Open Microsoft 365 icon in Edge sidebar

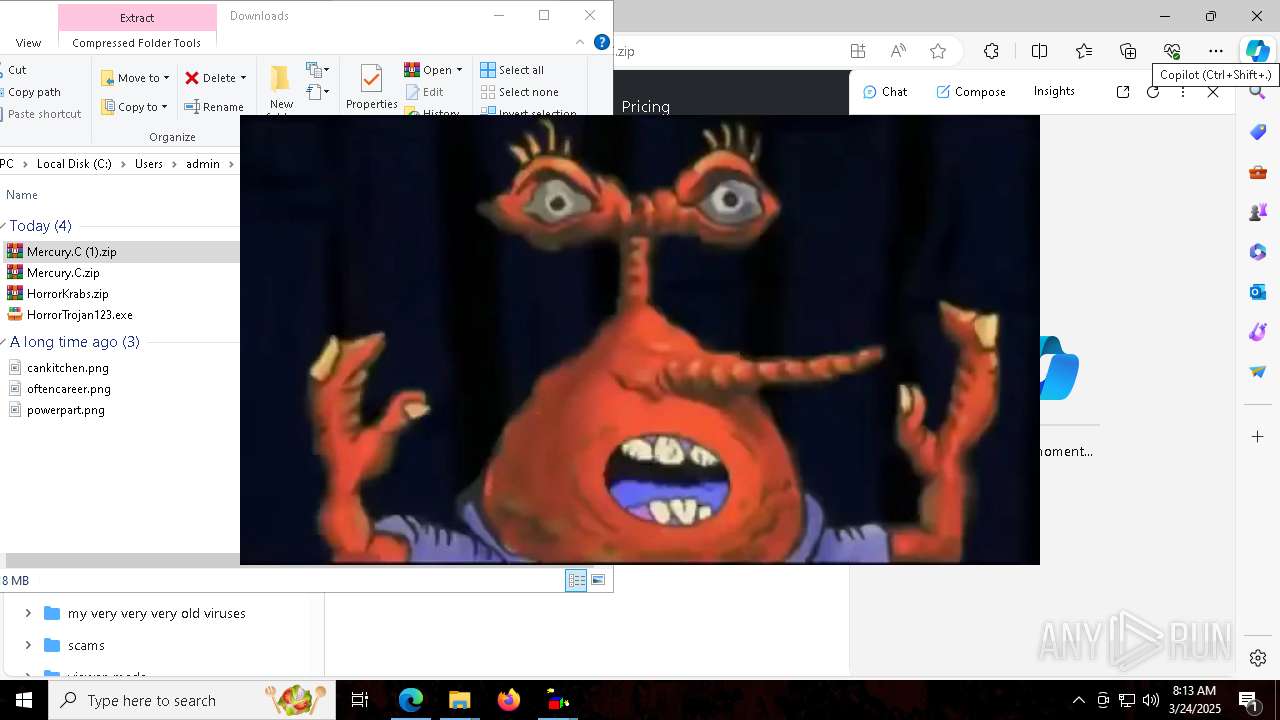tap(1258, 252)
